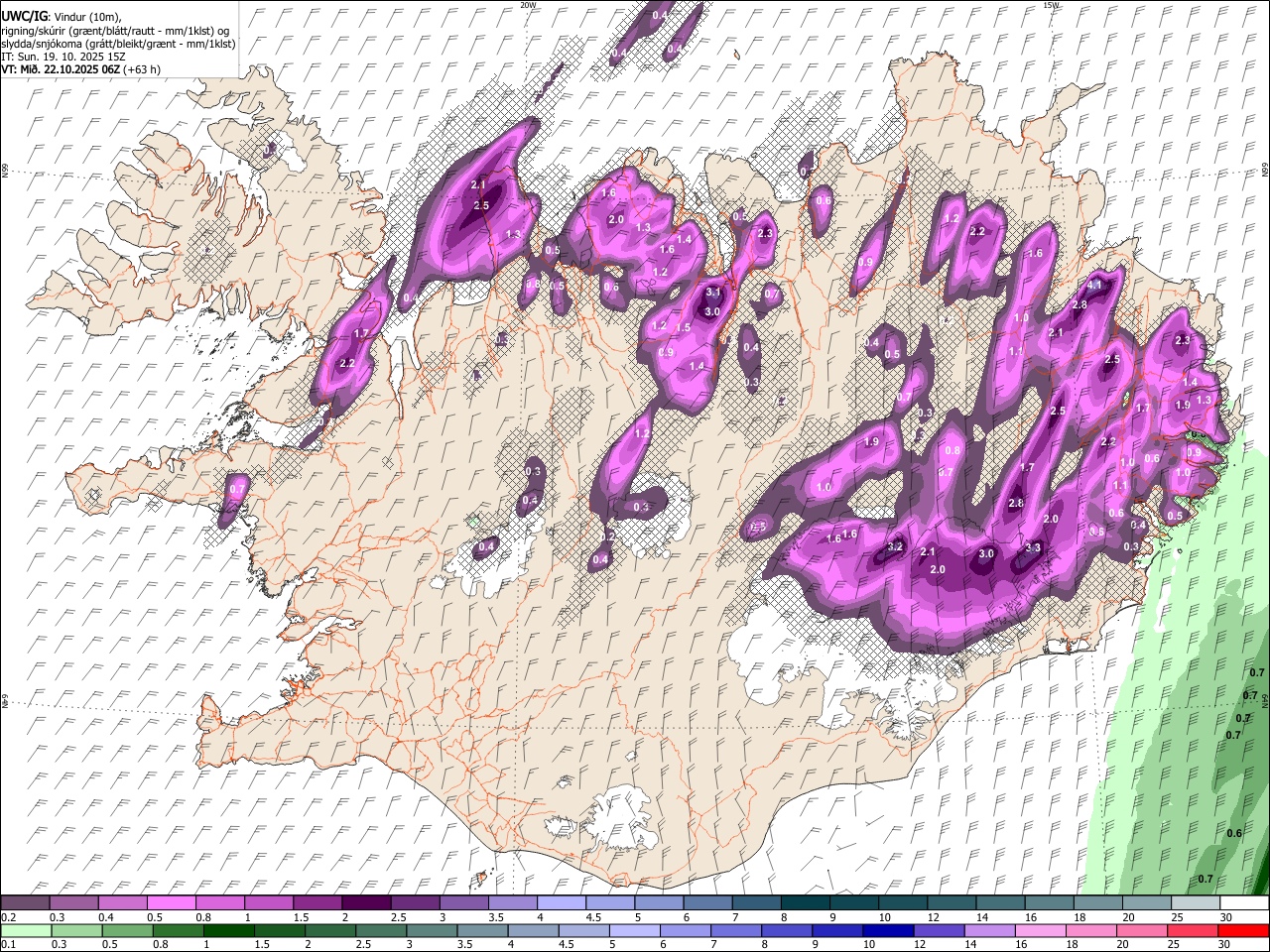Pick the darkest green 1 swatch in lower legend row

tap(229, 931)
